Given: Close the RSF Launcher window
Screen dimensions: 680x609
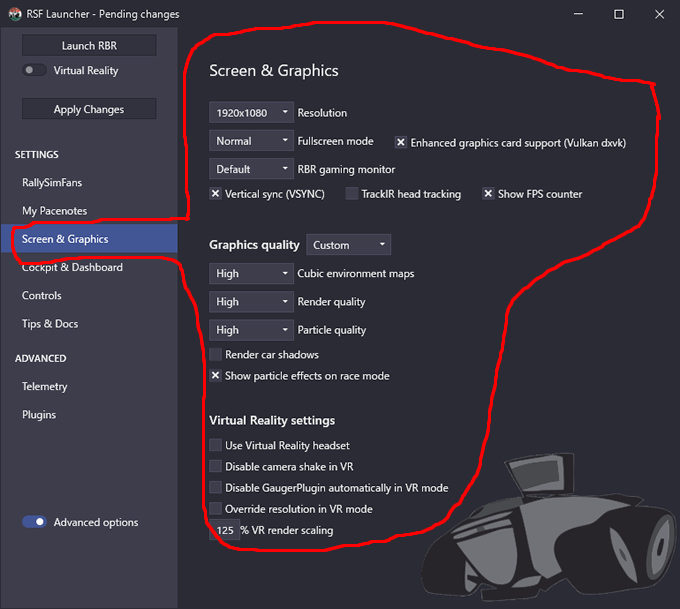Looking at the screenshot, I should 659,14.
